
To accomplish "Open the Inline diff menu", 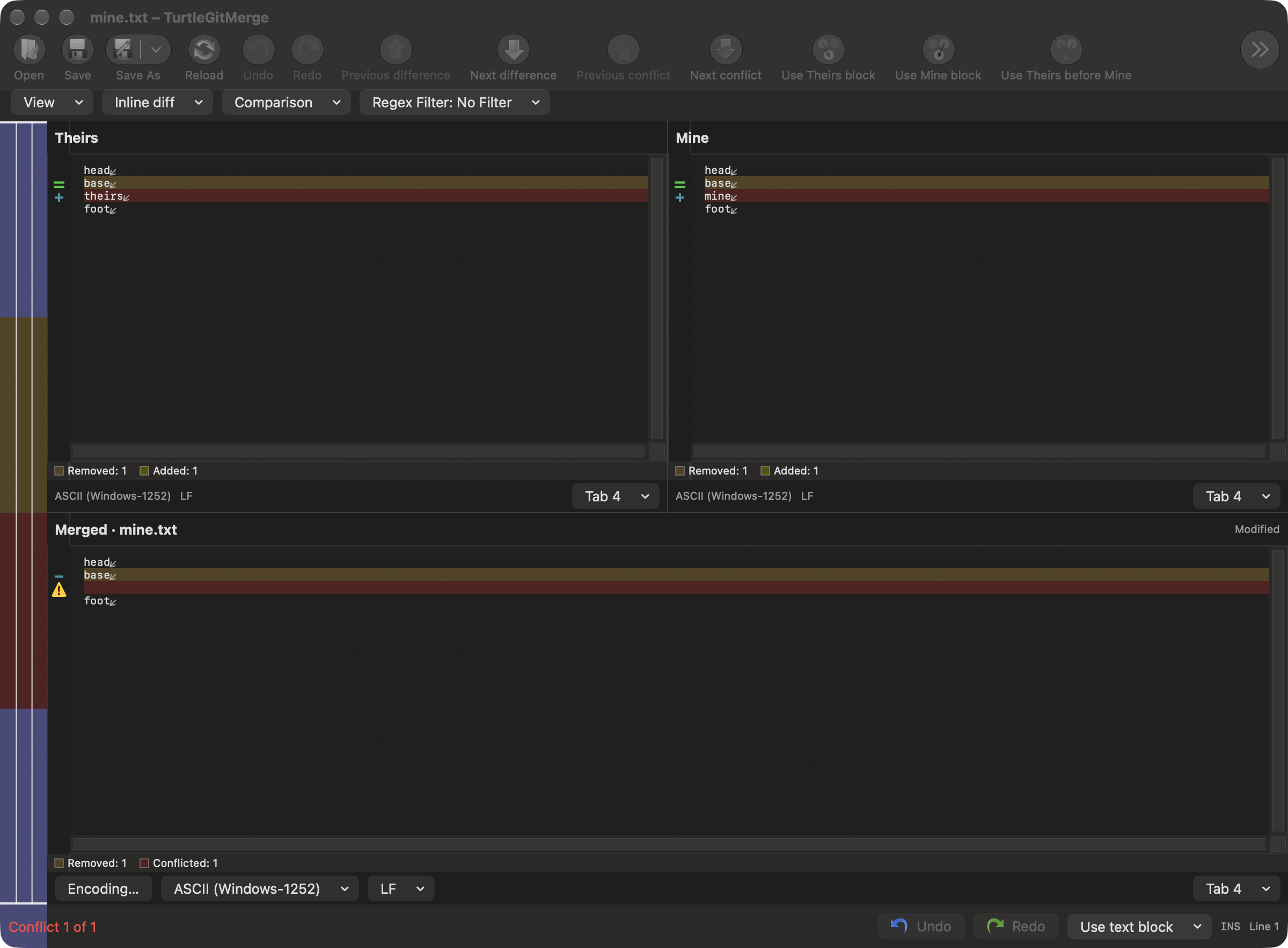I will [x=158, y=103].
